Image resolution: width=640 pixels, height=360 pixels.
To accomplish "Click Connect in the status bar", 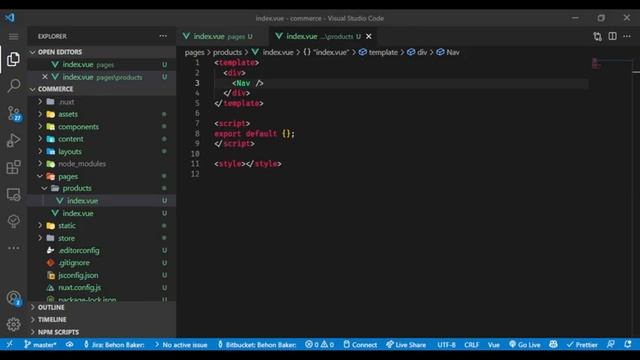I will [x=360, y=344].
